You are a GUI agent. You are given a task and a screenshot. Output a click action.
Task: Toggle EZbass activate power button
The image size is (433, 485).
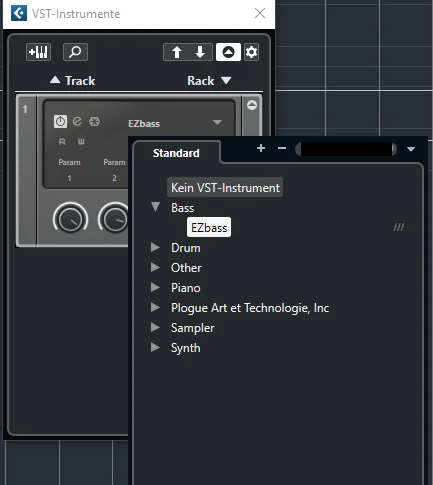[60, 121]
